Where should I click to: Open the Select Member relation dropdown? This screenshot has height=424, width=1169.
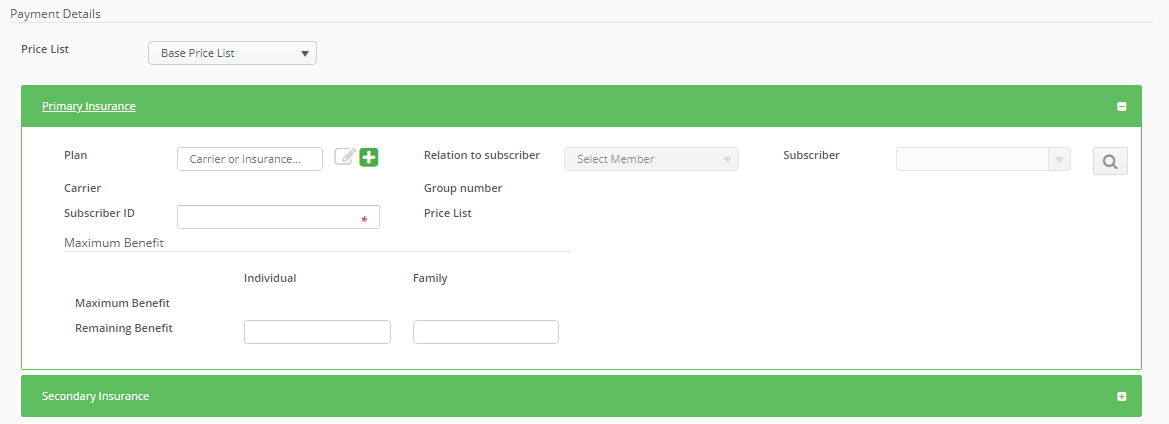click(651, 159)
